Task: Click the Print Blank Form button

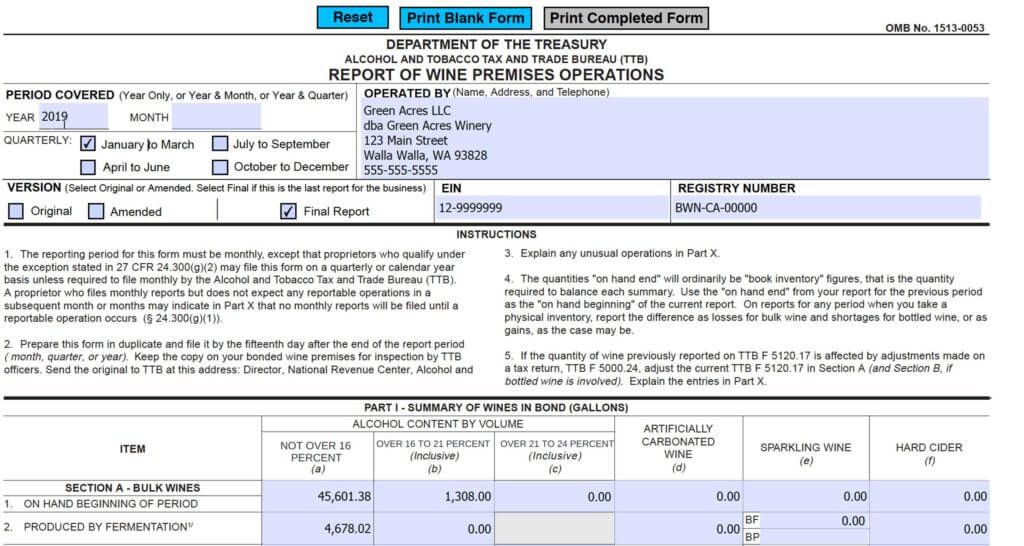Action: pos(466,18)
